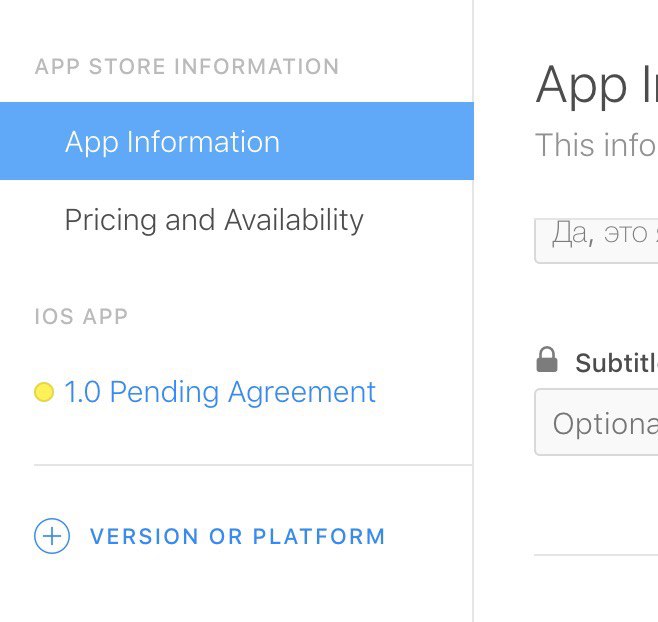Viewport: 658px width, 622px height.
Task: Click the VERSION OR PLATFORM label
Action: [x=238, y=536]
